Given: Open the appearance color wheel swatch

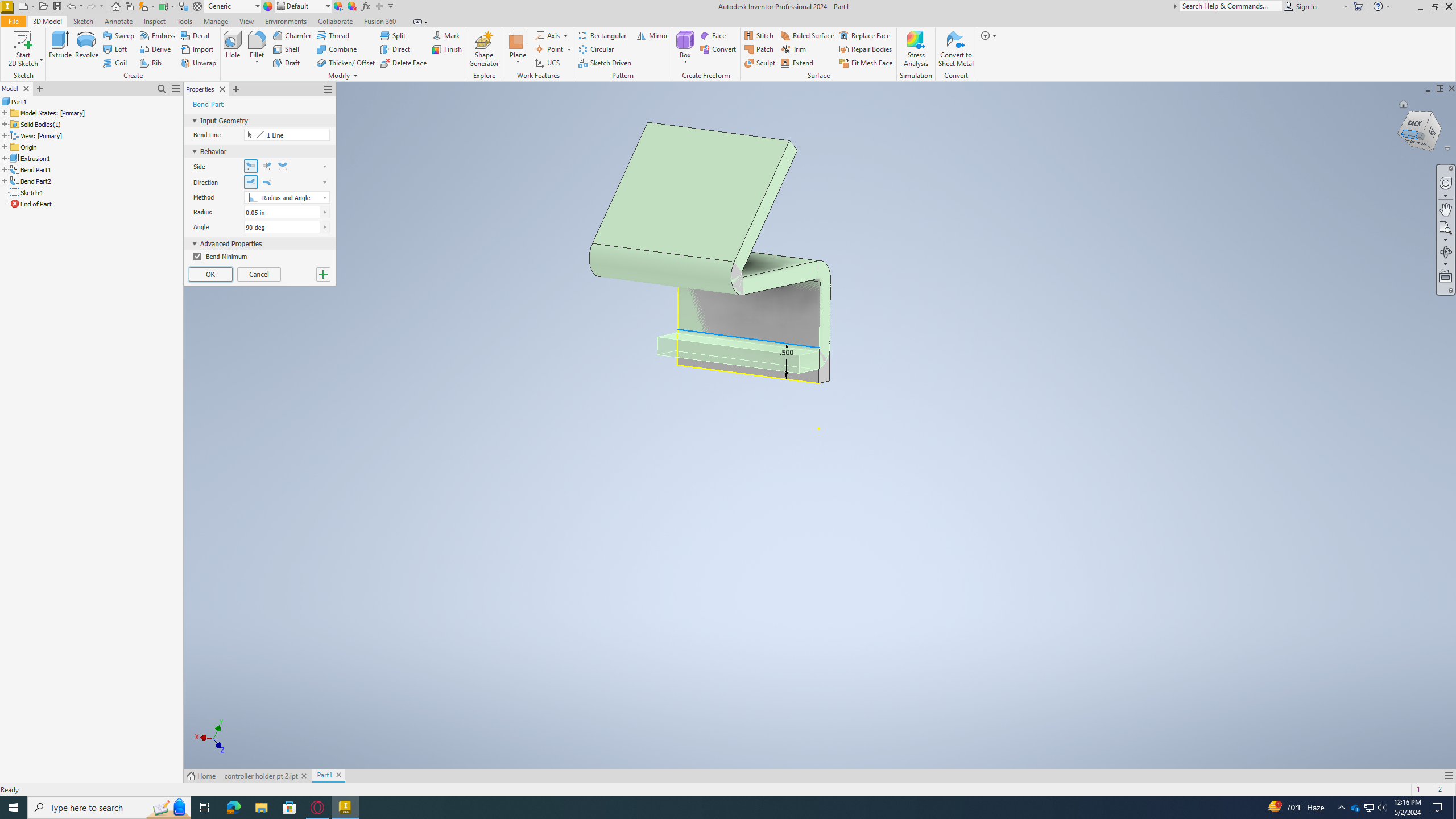Looking at the screenshot, I should coord(268,6).
